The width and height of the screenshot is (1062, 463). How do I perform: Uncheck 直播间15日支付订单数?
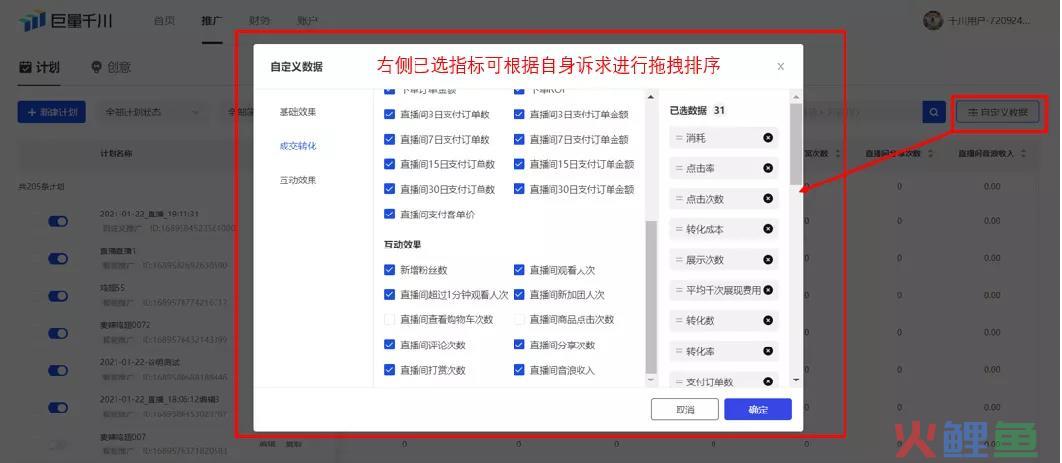[389, 164]
